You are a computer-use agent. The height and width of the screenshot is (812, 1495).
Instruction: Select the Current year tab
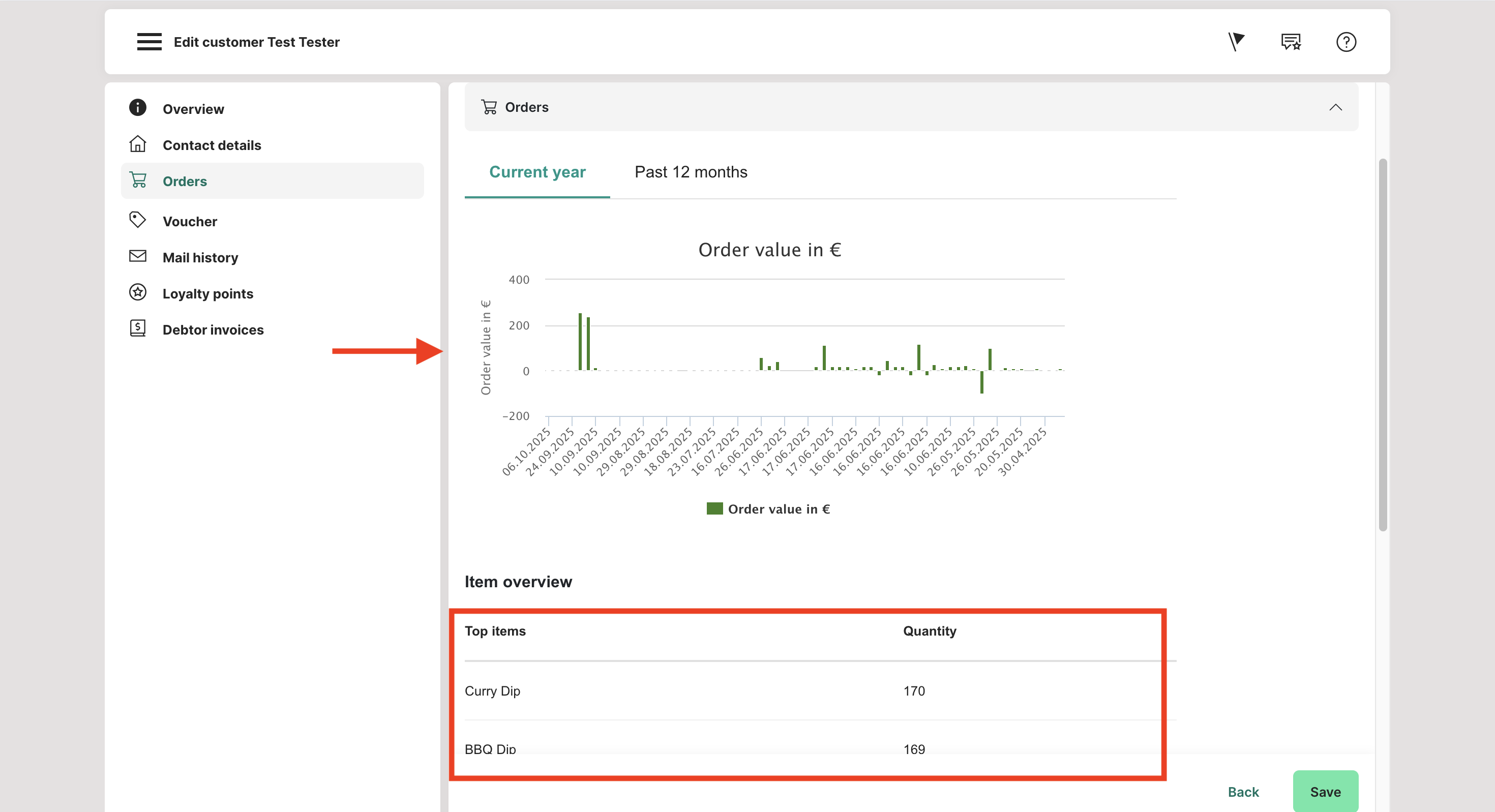[537, 172]
